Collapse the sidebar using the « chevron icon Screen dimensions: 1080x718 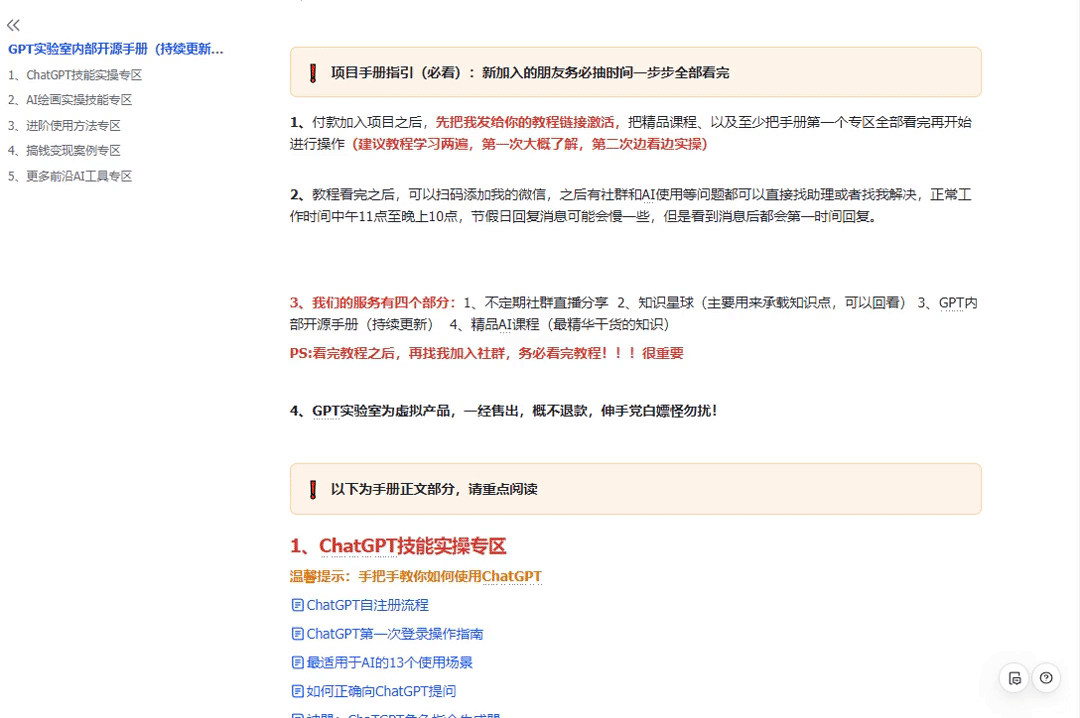pos(14,25)
